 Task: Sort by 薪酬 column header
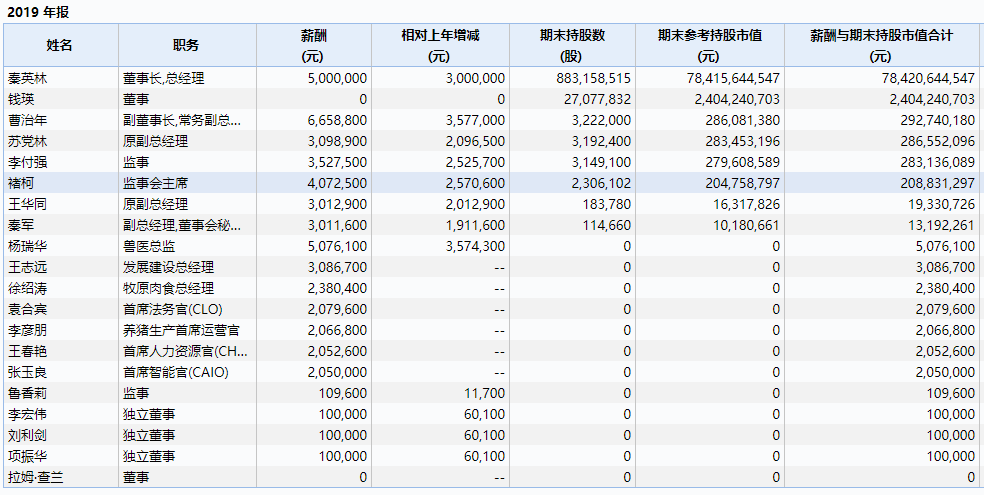tap(313, 45)
